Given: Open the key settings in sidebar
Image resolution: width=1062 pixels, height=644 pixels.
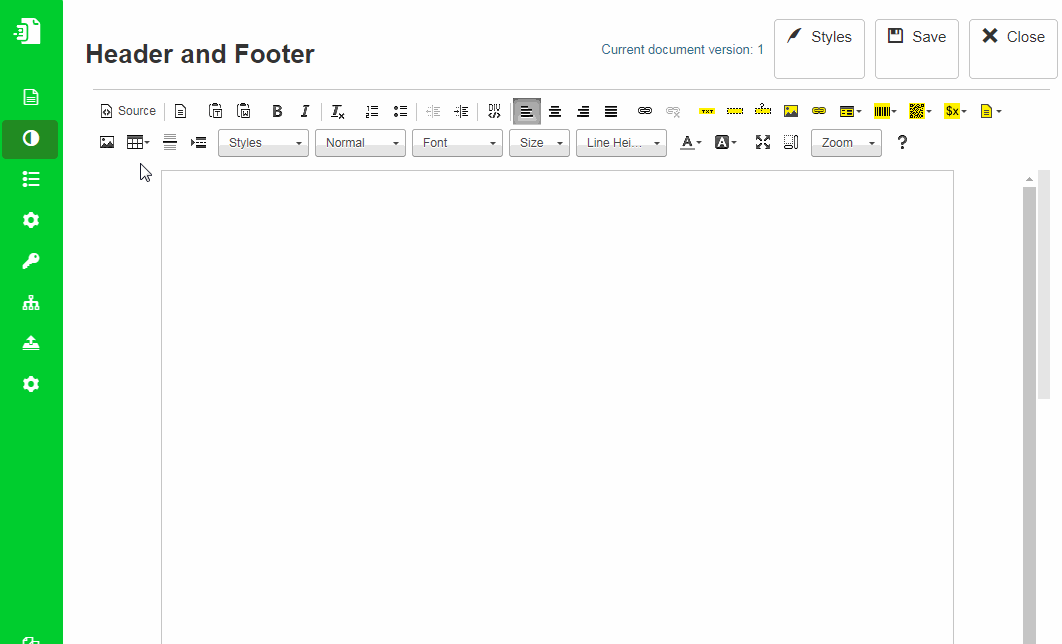Looking at the screenshot, I should (x=30, y=261).
